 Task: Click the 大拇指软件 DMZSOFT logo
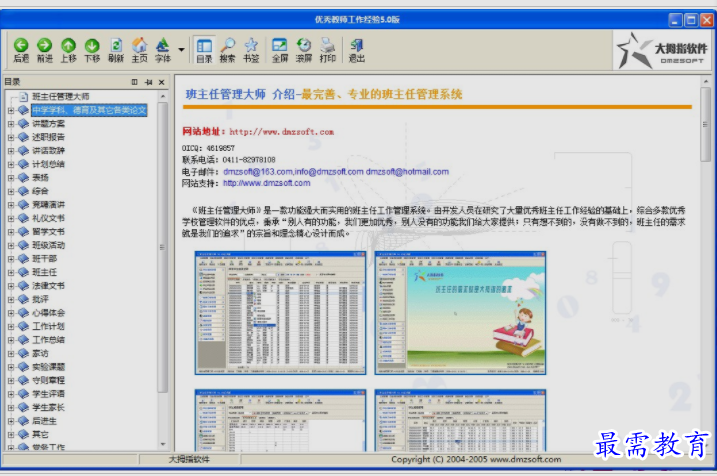tap(662, 51)
